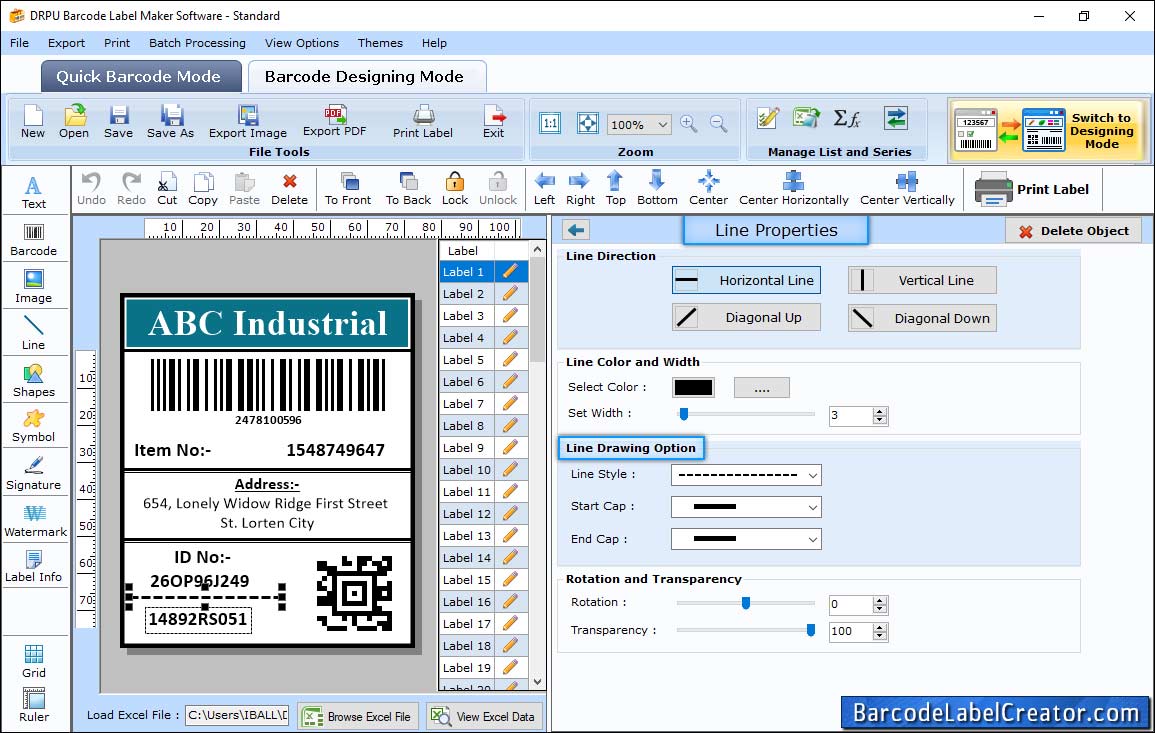This screenshot has height=733, width=1155.
Task: Select the Image tool
Action: pos(33,287)
